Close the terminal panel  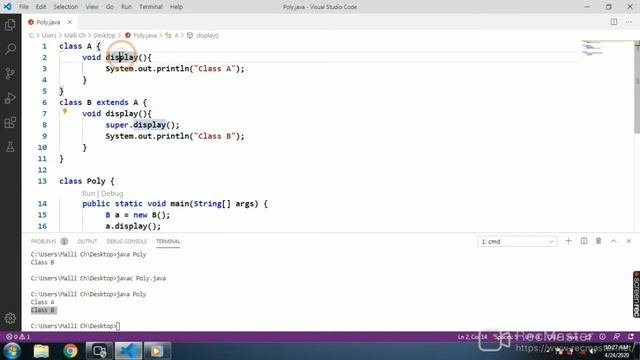point(629,241)
